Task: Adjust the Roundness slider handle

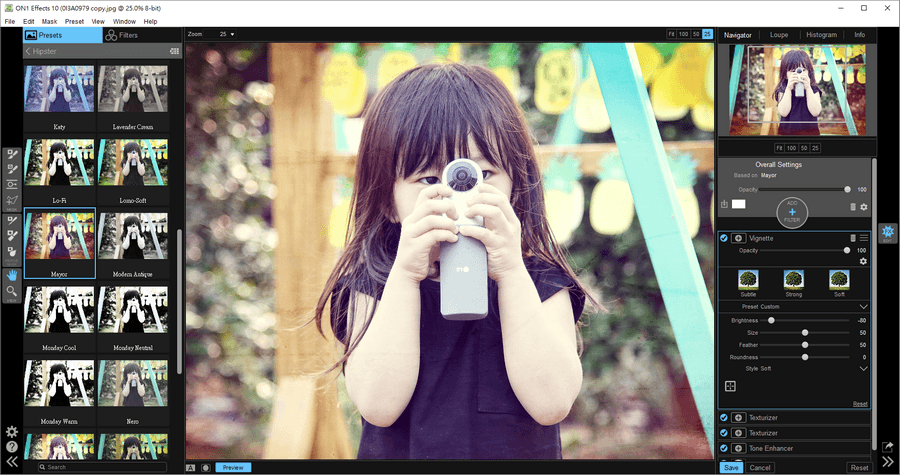Action: [x=805, y=357]
